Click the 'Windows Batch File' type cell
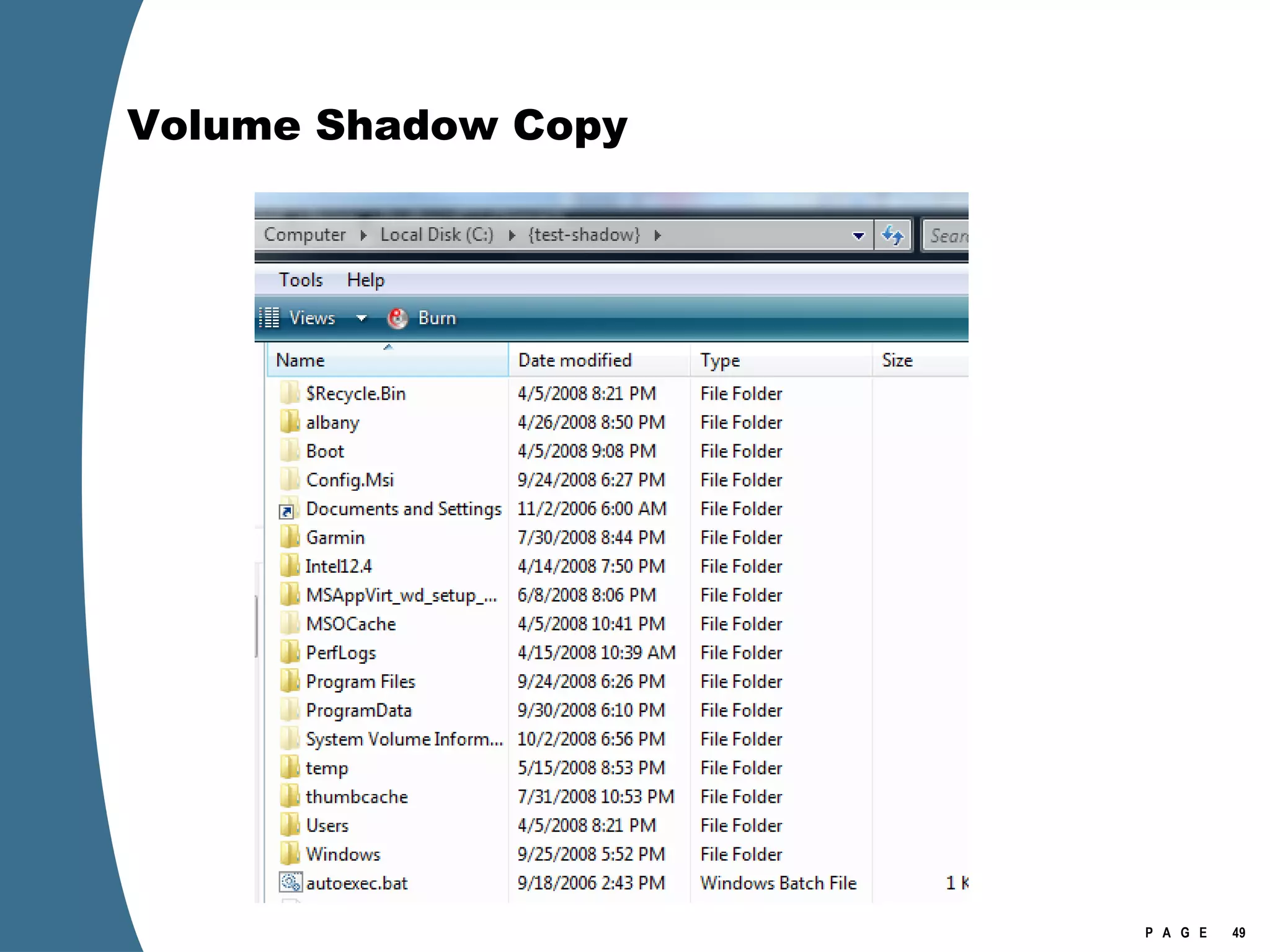 [x=778, y=883]
